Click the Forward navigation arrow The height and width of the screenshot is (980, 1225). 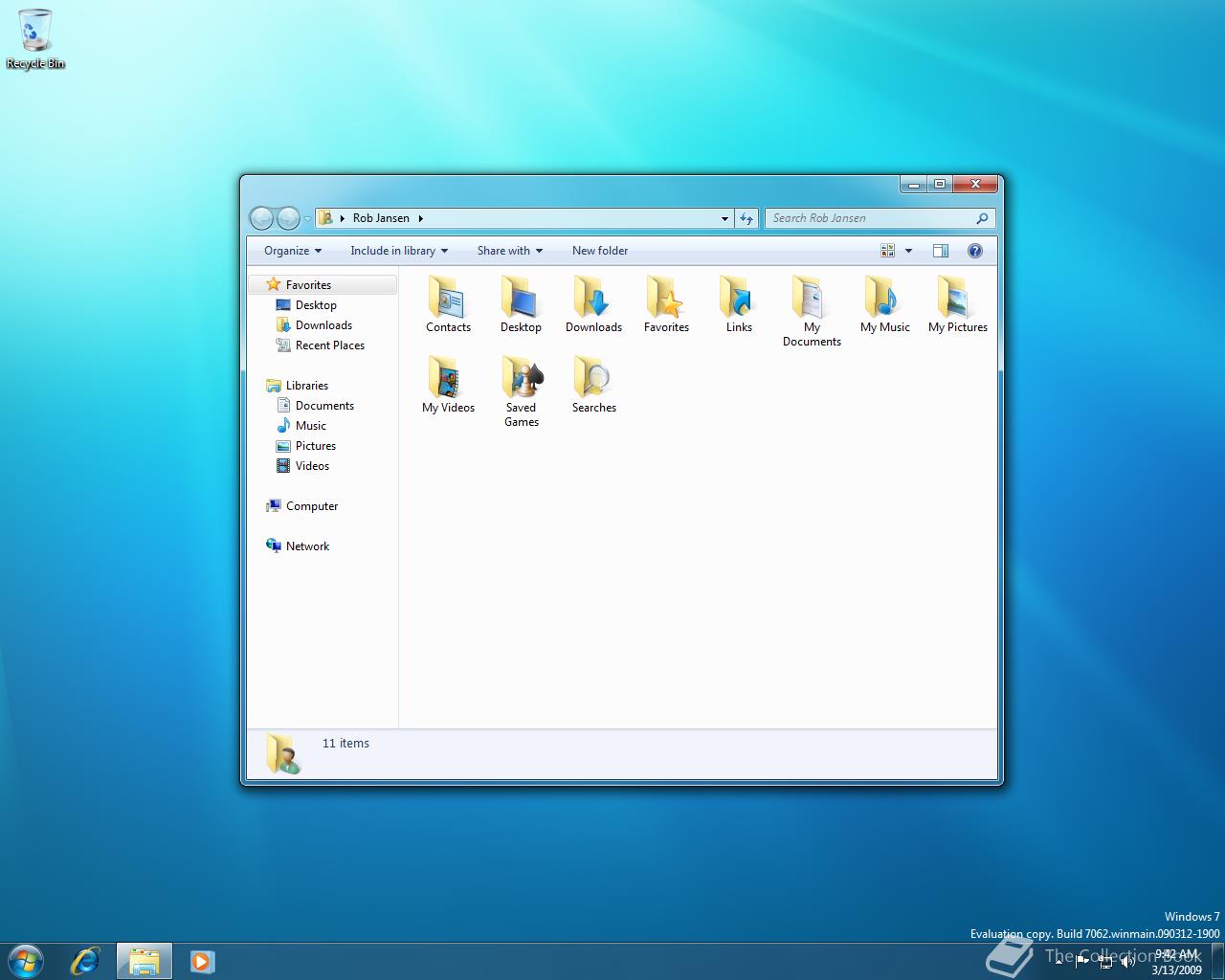pos(288,218)
